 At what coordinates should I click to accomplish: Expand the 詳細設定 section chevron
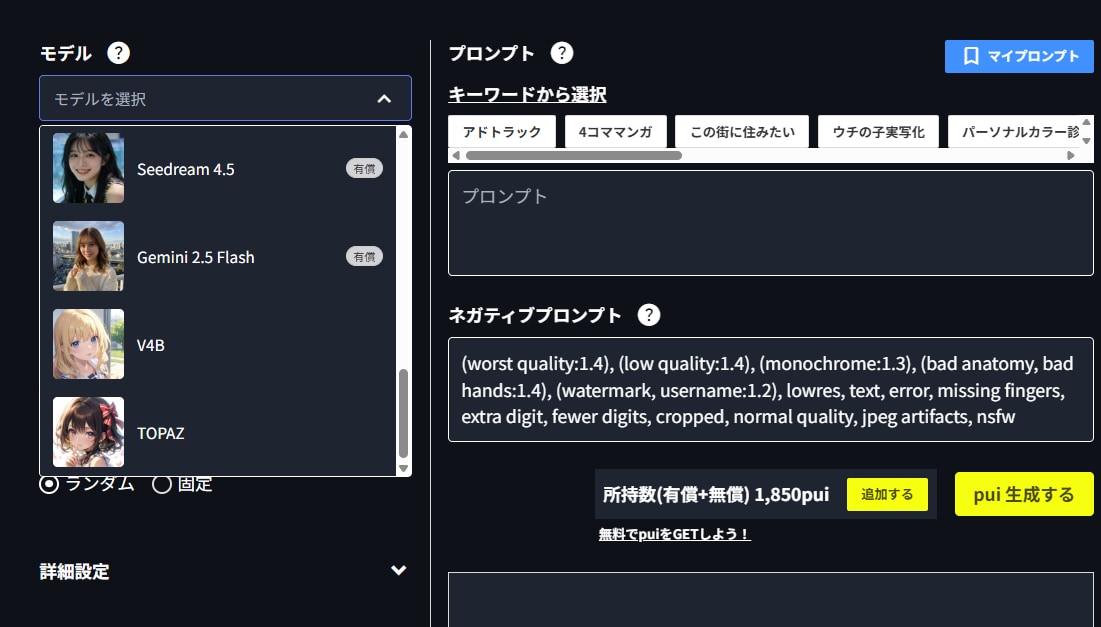click(398, 570)
